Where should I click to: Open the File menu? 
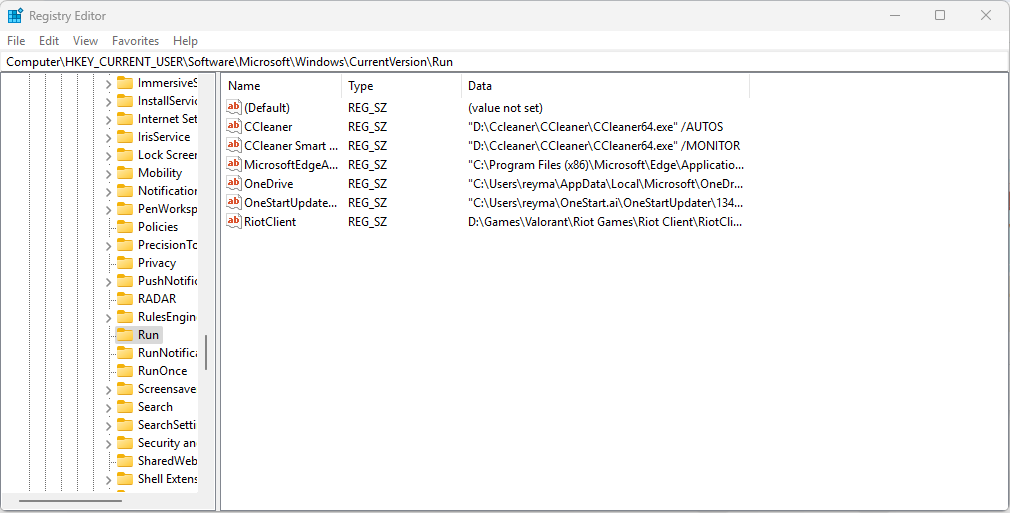(x=16, y=41)
